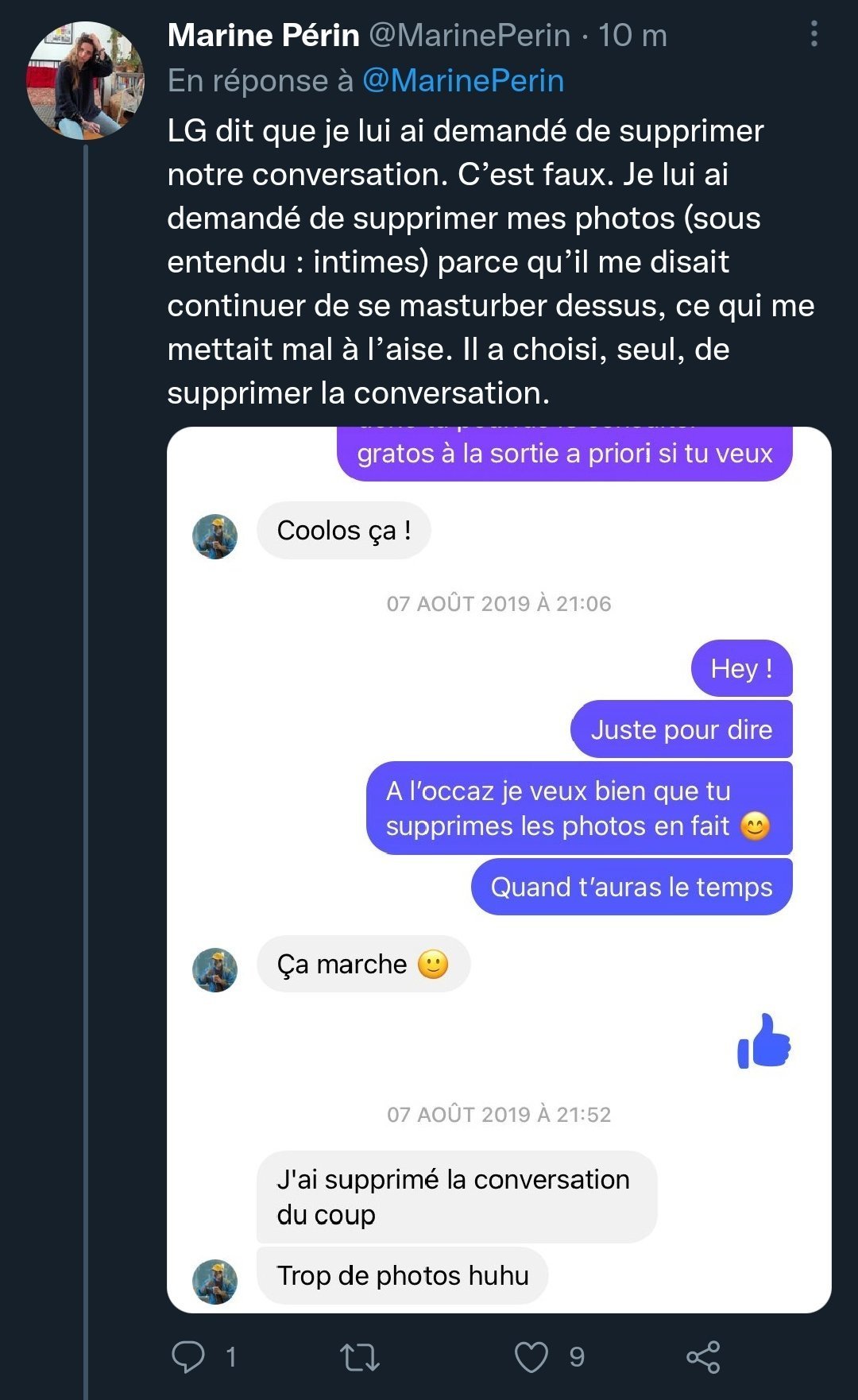This screenshot has height=1400, width=858.
Task: Click the like count number 9
Action: pyautogui.click(x=577, y=1356)
